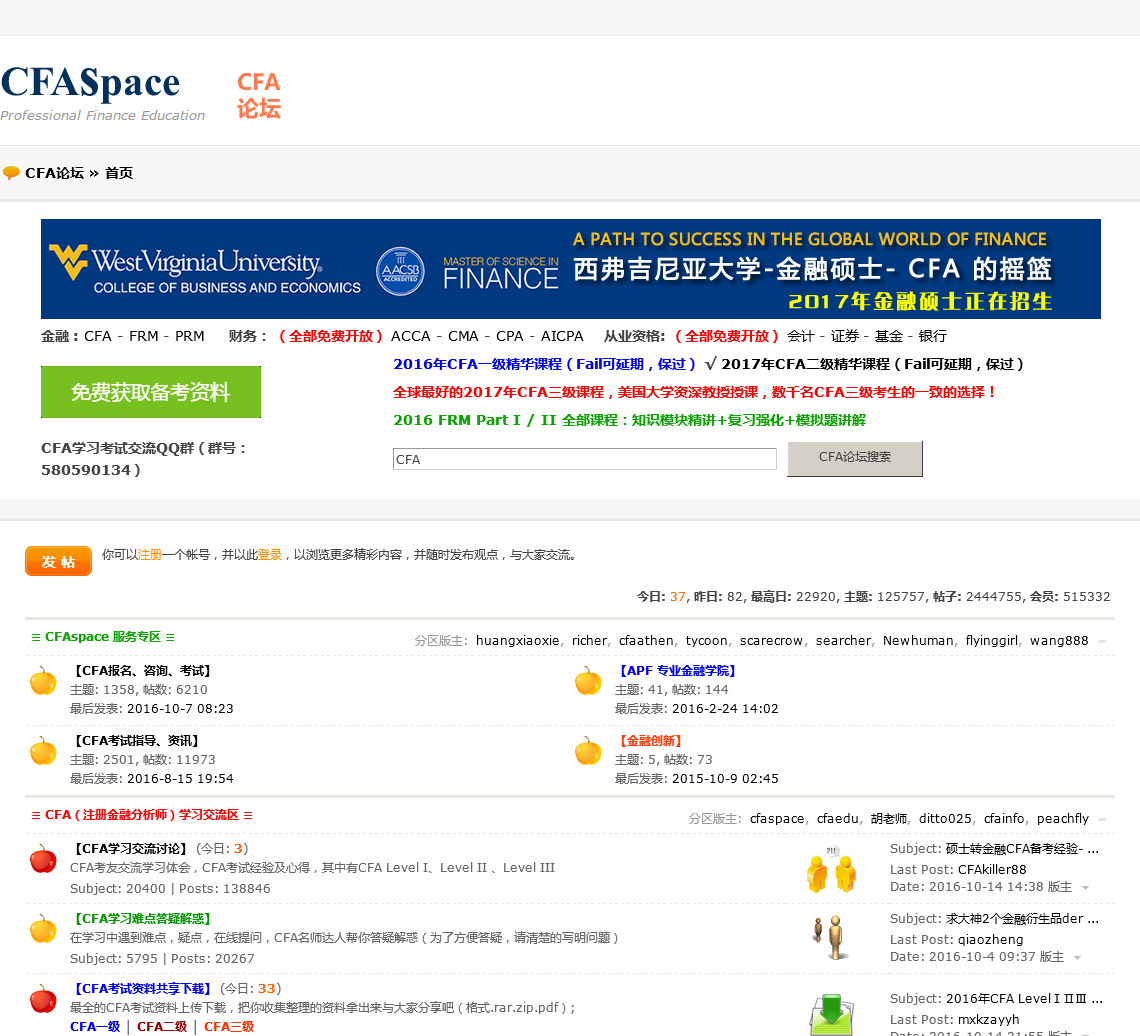Expand 版主 dropdown in CFA学习交流讨论 row

[1085, 888]
